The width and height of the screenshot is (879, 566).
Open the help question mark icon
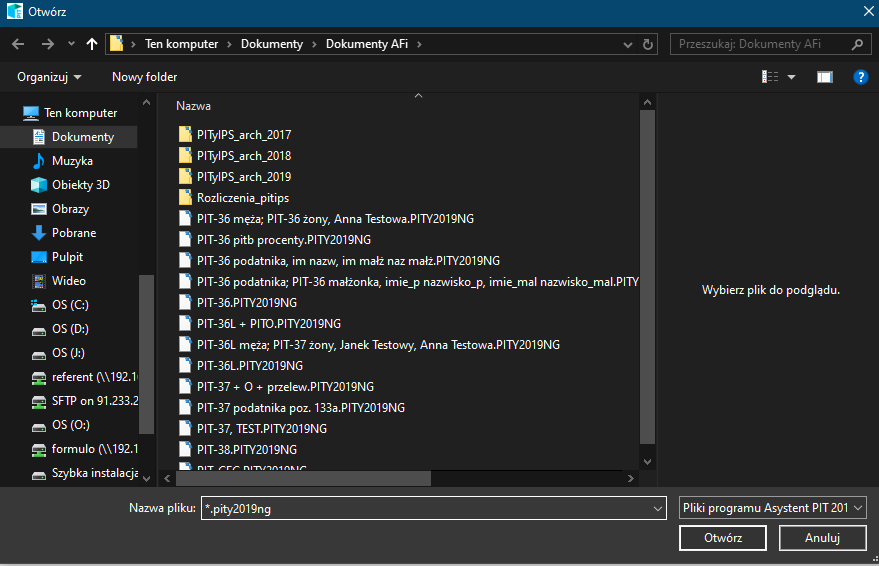tap(859, 77)
